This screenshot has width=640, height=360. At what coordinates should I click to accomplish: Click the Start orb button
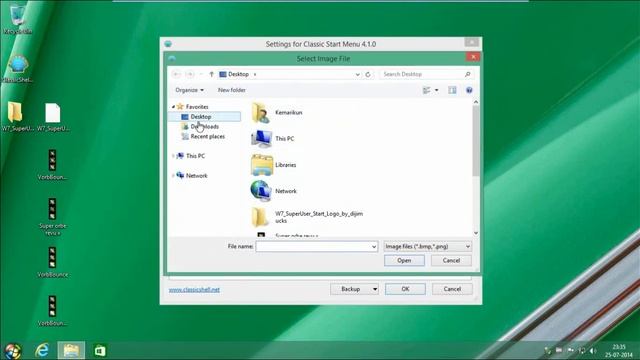(13, 351)
